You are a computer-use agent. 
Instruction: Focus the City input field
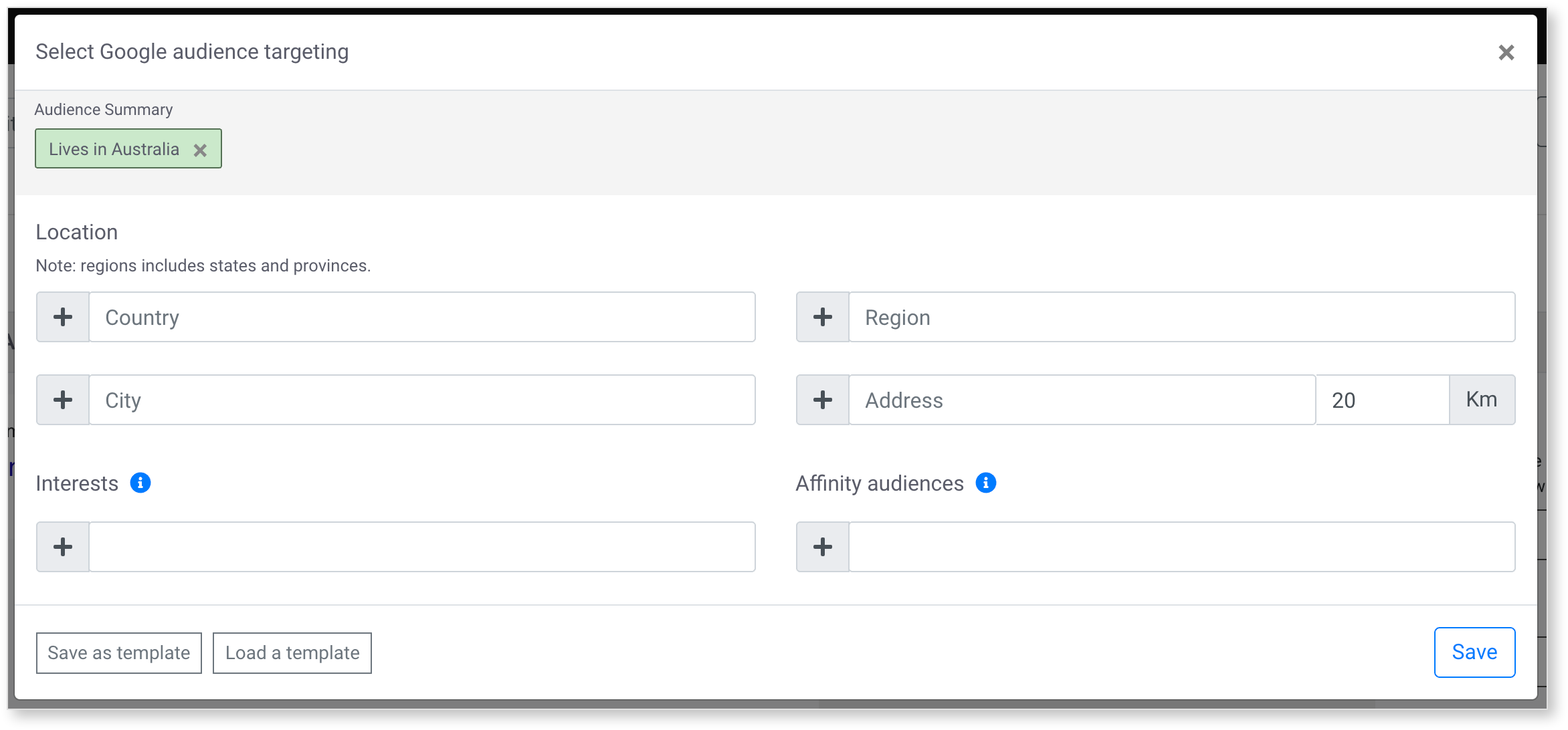pyautogui.click(x=422, y=400)
